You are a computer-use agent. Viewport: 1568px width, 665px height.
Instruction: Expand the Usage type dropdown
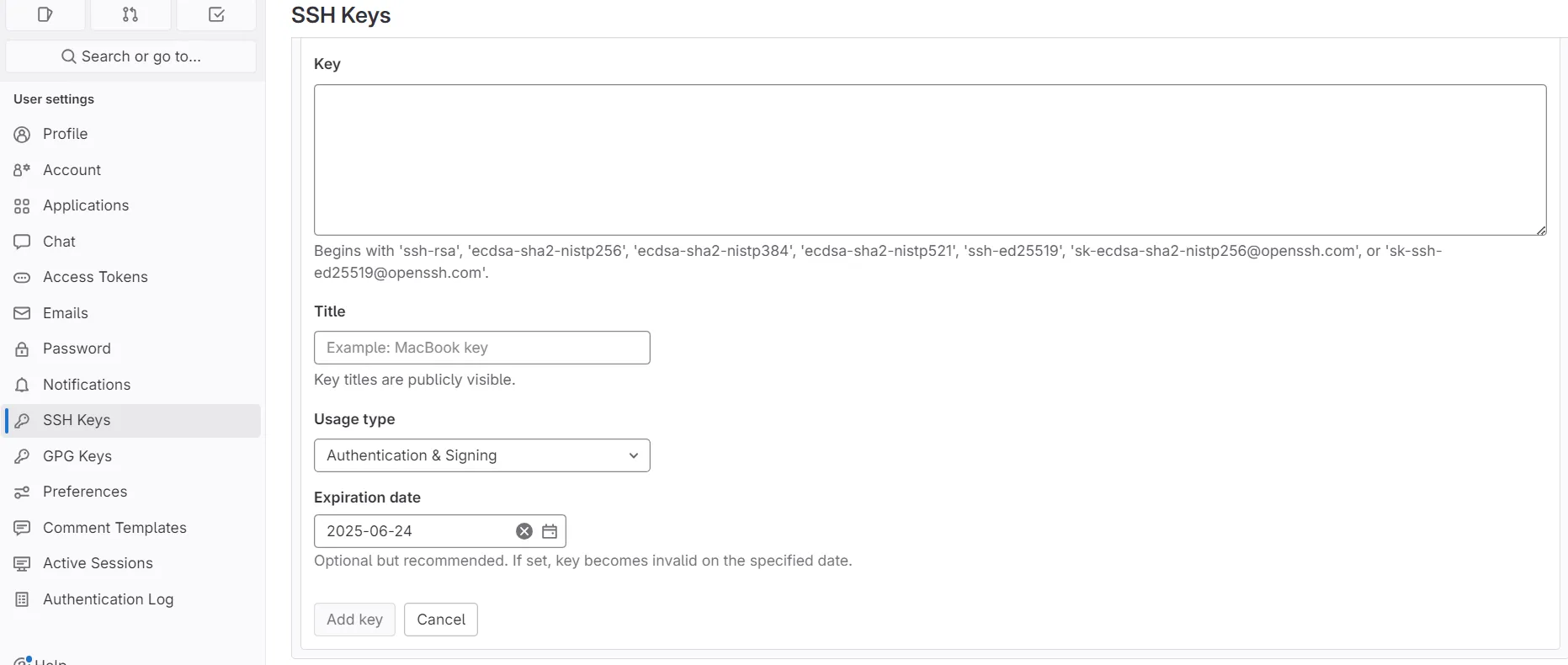[481, 455]
